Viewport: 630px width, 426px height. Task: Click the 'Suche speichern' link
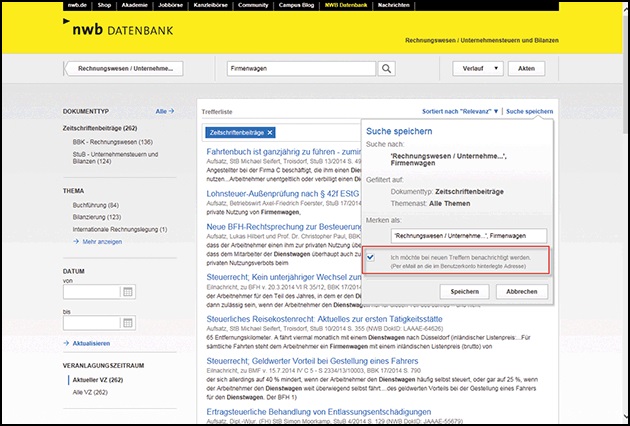[x=529, y=111]
